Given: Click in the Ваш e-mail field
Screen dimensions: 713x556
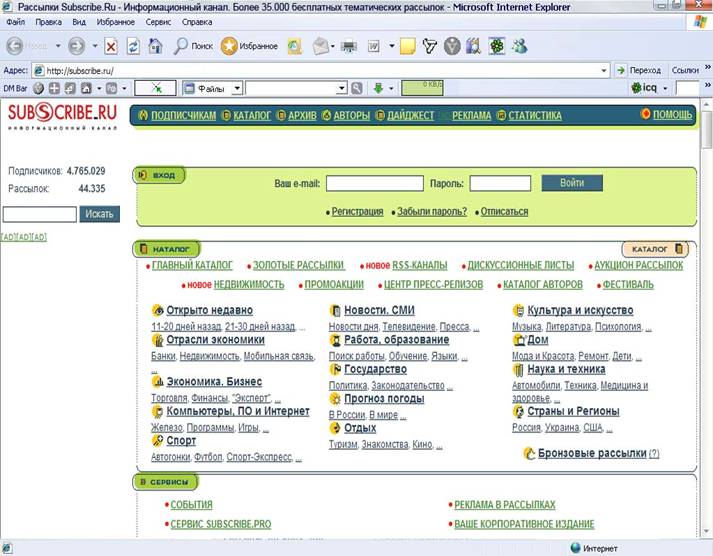Looking at the screenshot, I should (375, 184).
